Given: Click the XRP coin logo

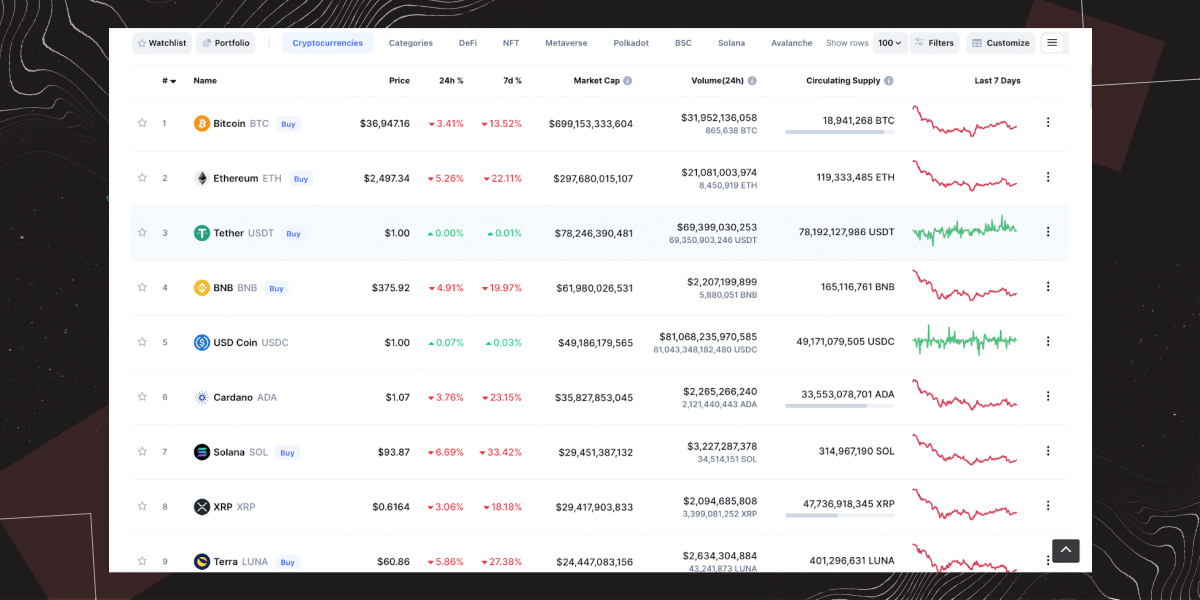Looking at the screenshot, I should [x=202, y=507].
